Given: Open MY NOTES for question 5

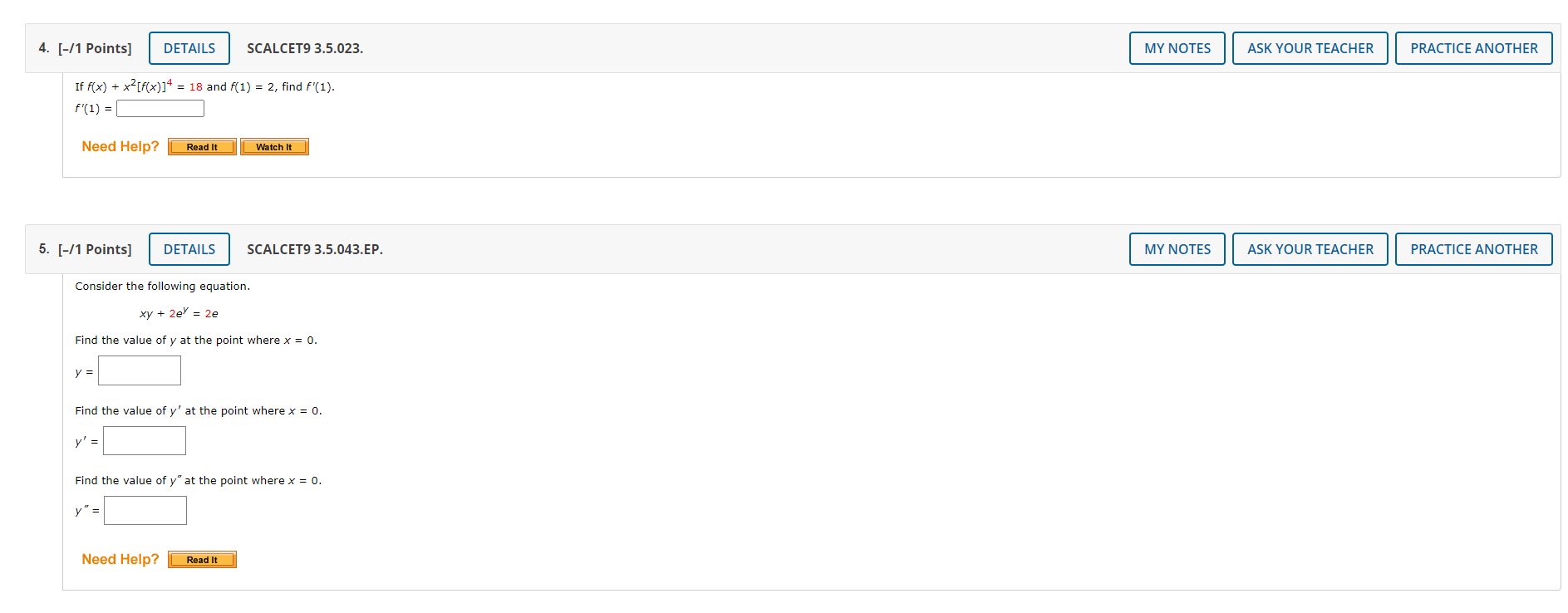Looking at the screenshot, I should pos(1176,248).
